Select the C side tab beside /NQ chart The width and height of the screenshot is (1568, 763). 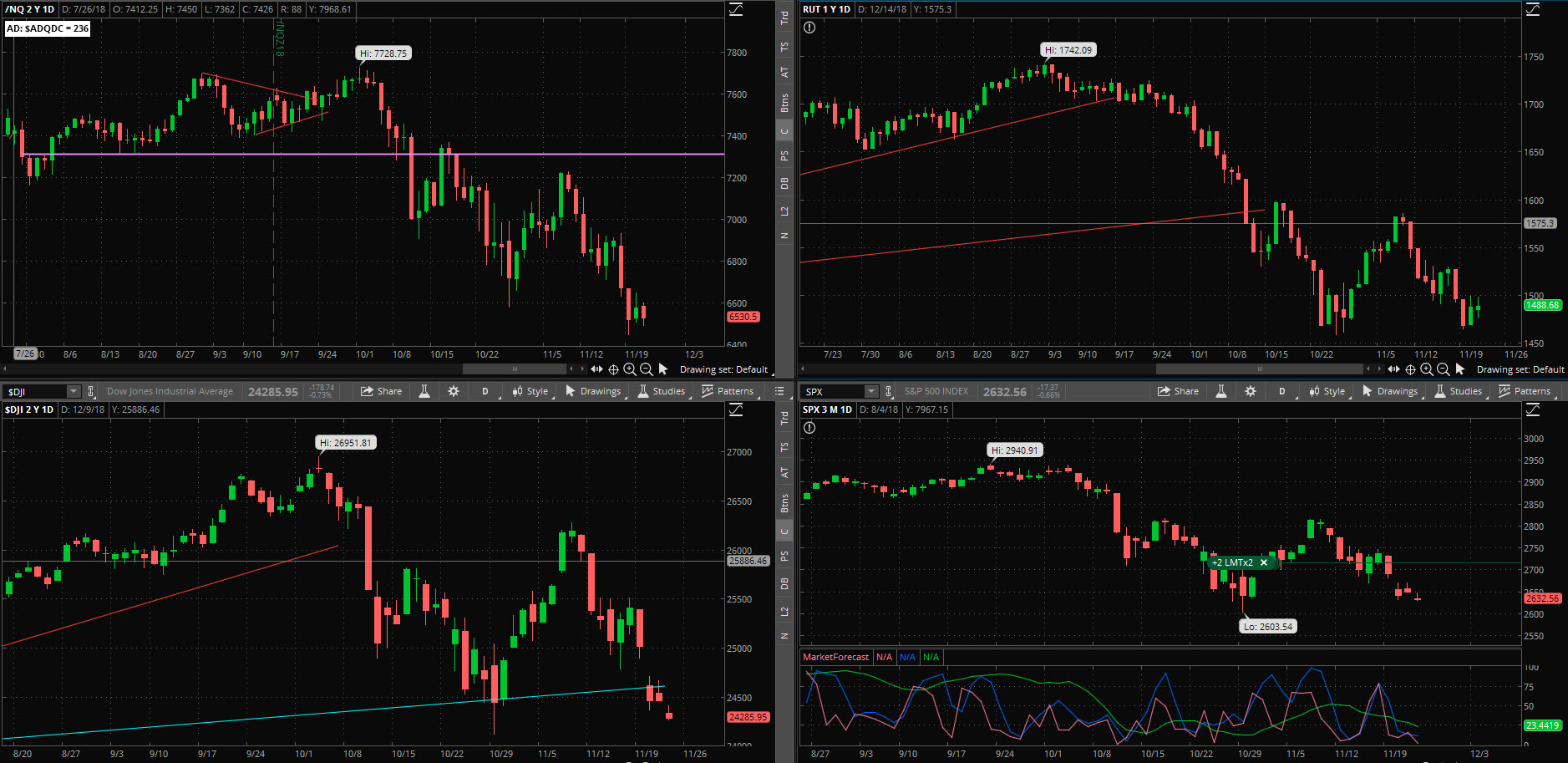(x=784, y=130)
